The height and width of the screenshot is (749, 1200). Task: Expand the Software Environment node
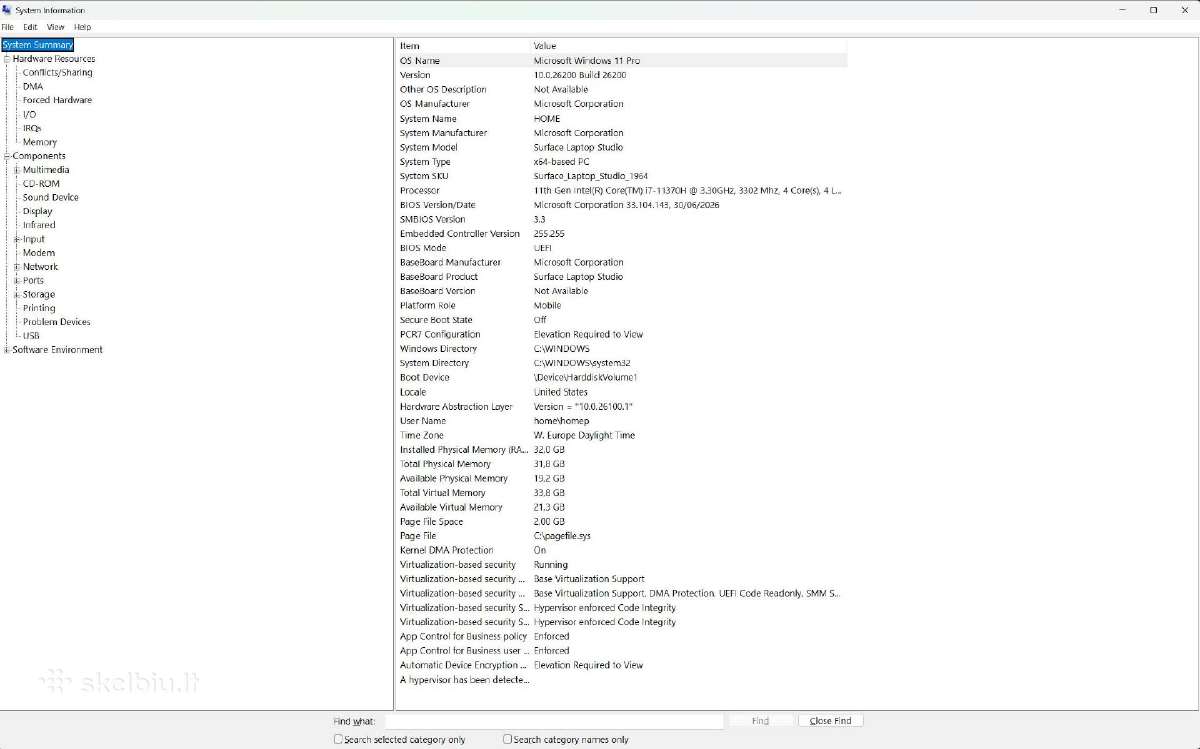[x=7, y=350]
